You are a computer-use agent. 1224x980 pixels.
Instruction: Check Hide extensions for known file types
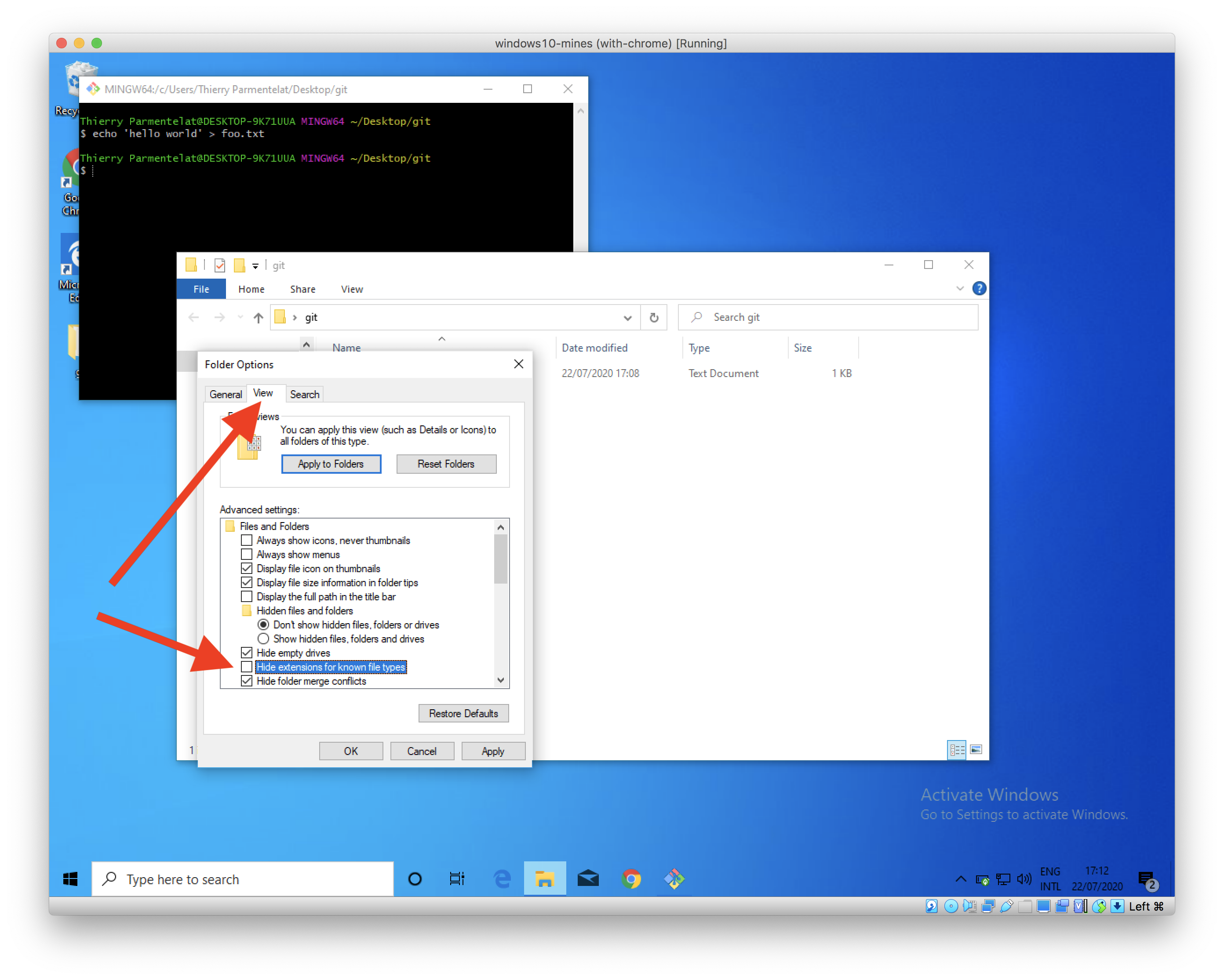[246, 667]
